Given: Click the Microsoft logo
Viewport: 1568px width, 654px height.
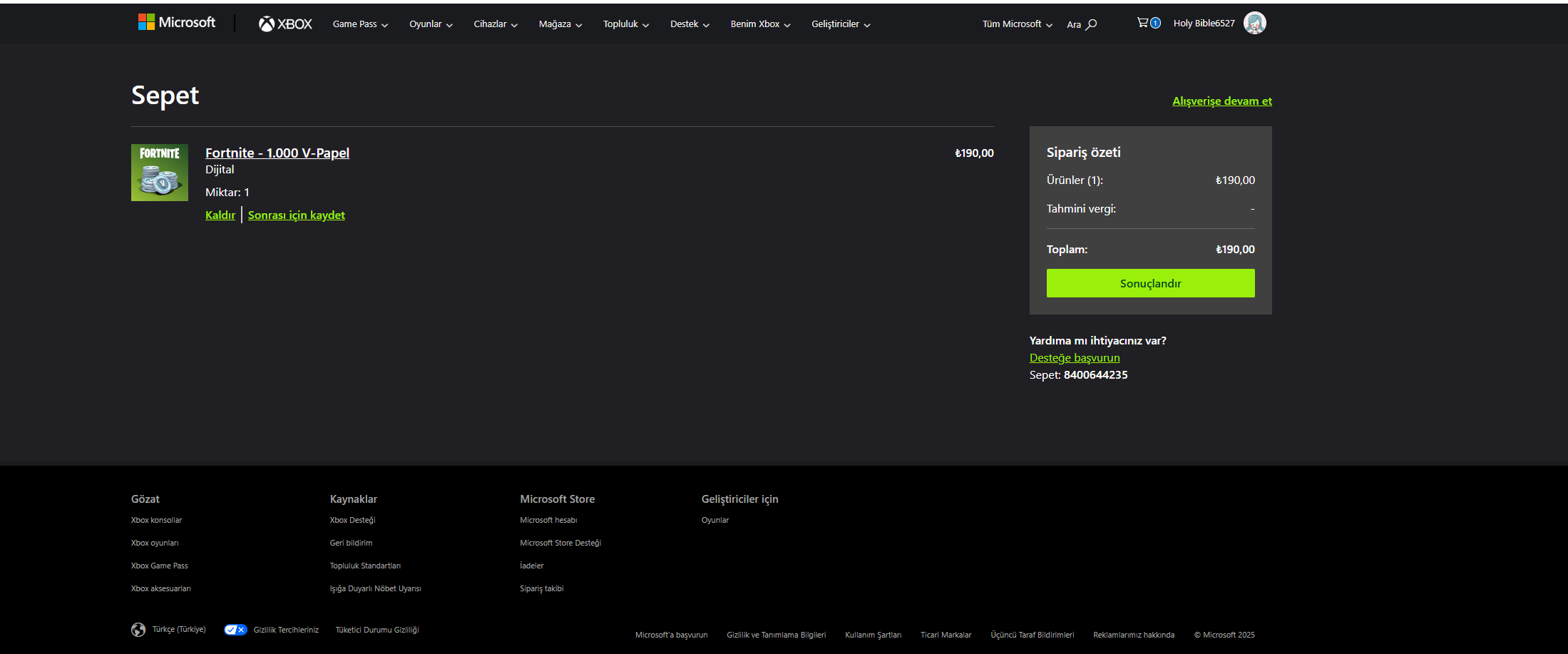Looking at the screenshot, I should pos(176,23).
